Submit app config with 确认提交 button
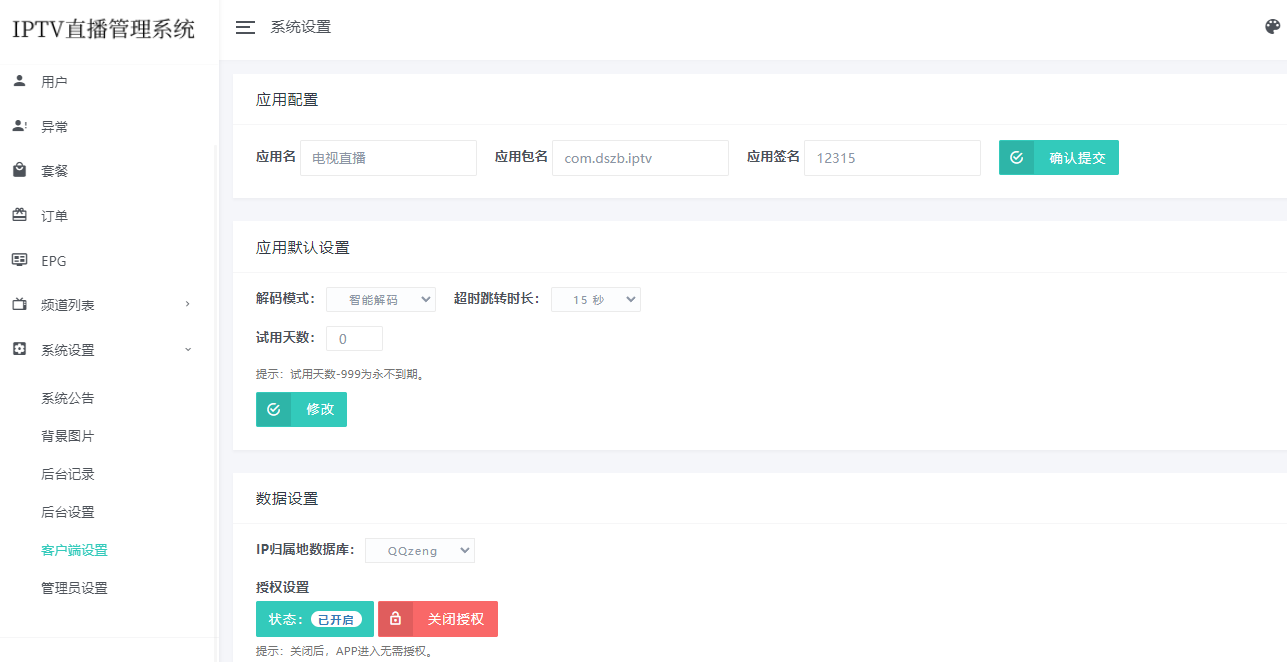The image size is (1287, 662). pos(1058,157)
